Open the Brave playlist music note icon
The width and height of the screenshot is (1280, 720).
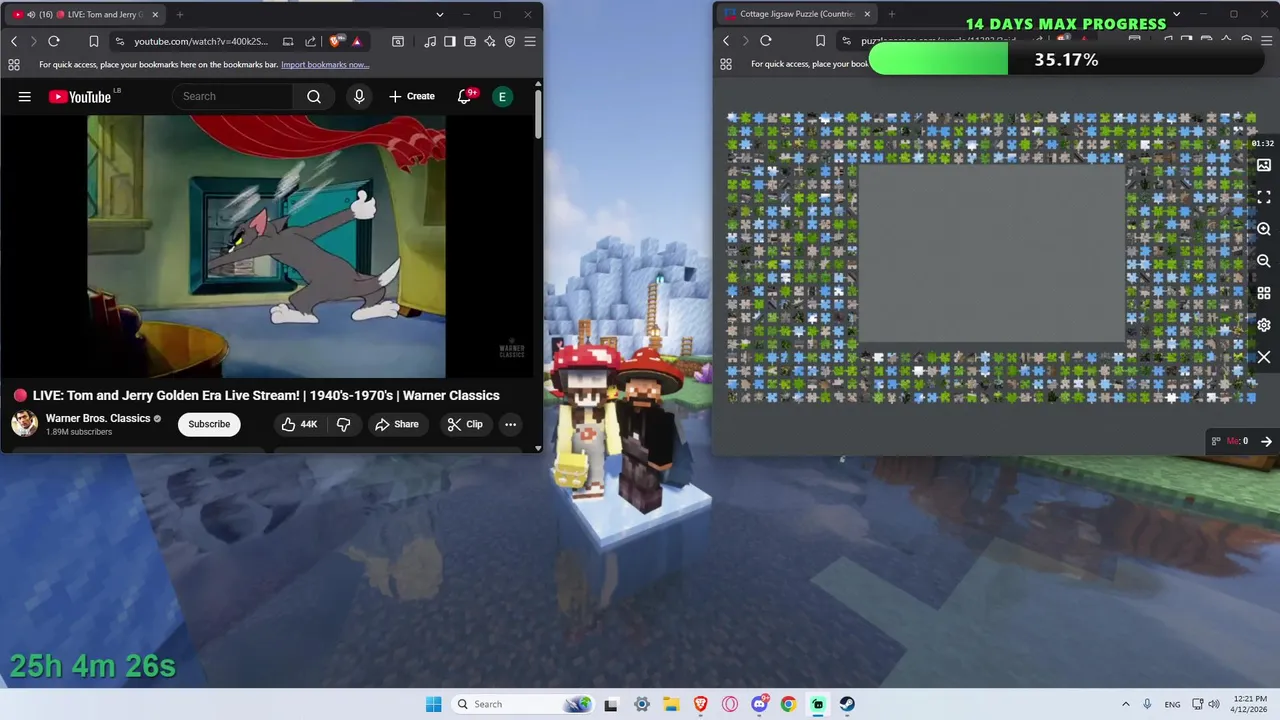(430, 41)
